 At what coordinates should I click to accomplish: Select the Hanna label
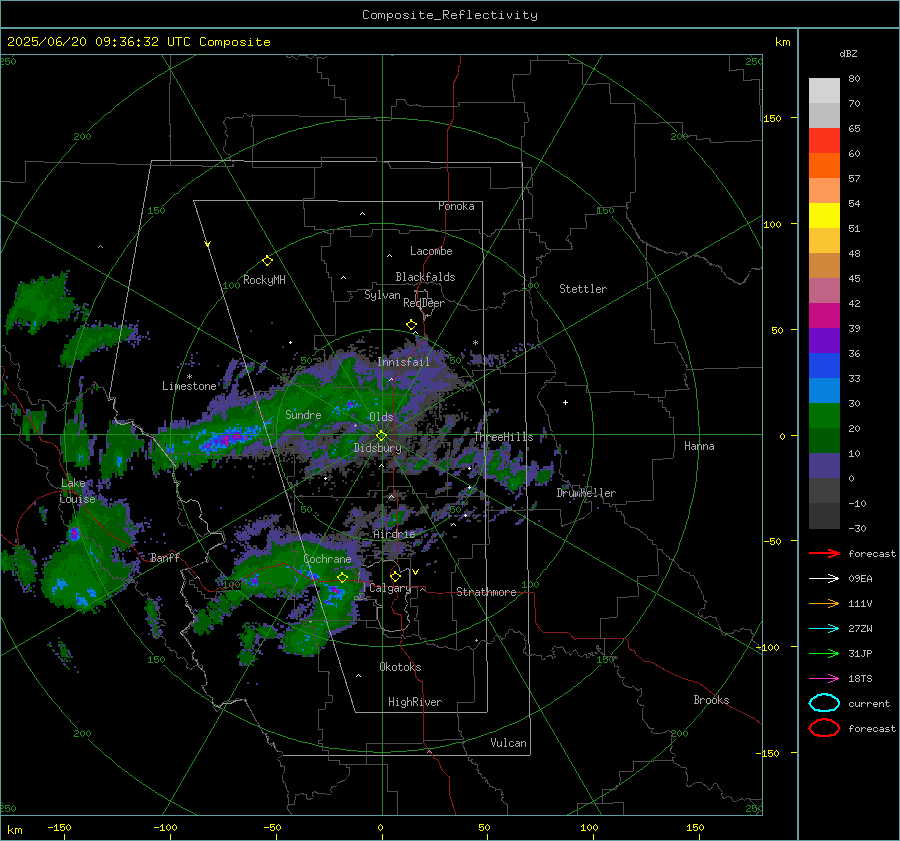(x=699, y=445)
